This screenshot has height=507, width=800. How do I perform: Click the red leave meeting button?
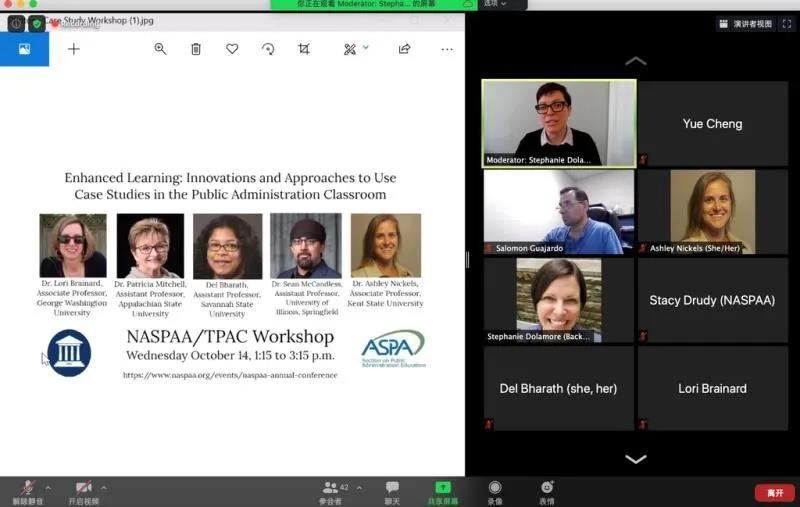coord(774,492)
